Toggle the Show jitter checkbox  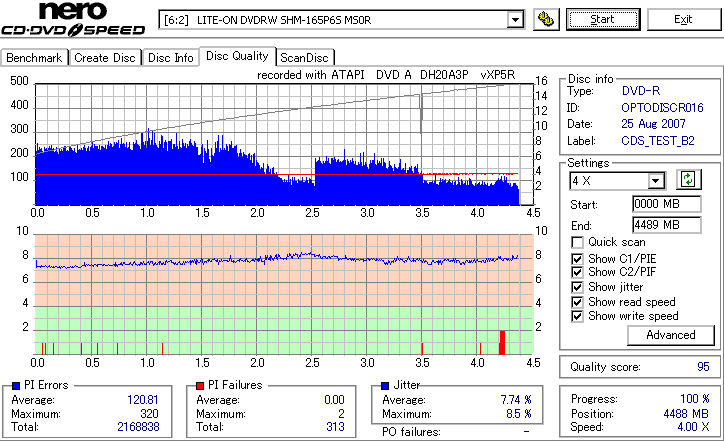tap(577, 287)
